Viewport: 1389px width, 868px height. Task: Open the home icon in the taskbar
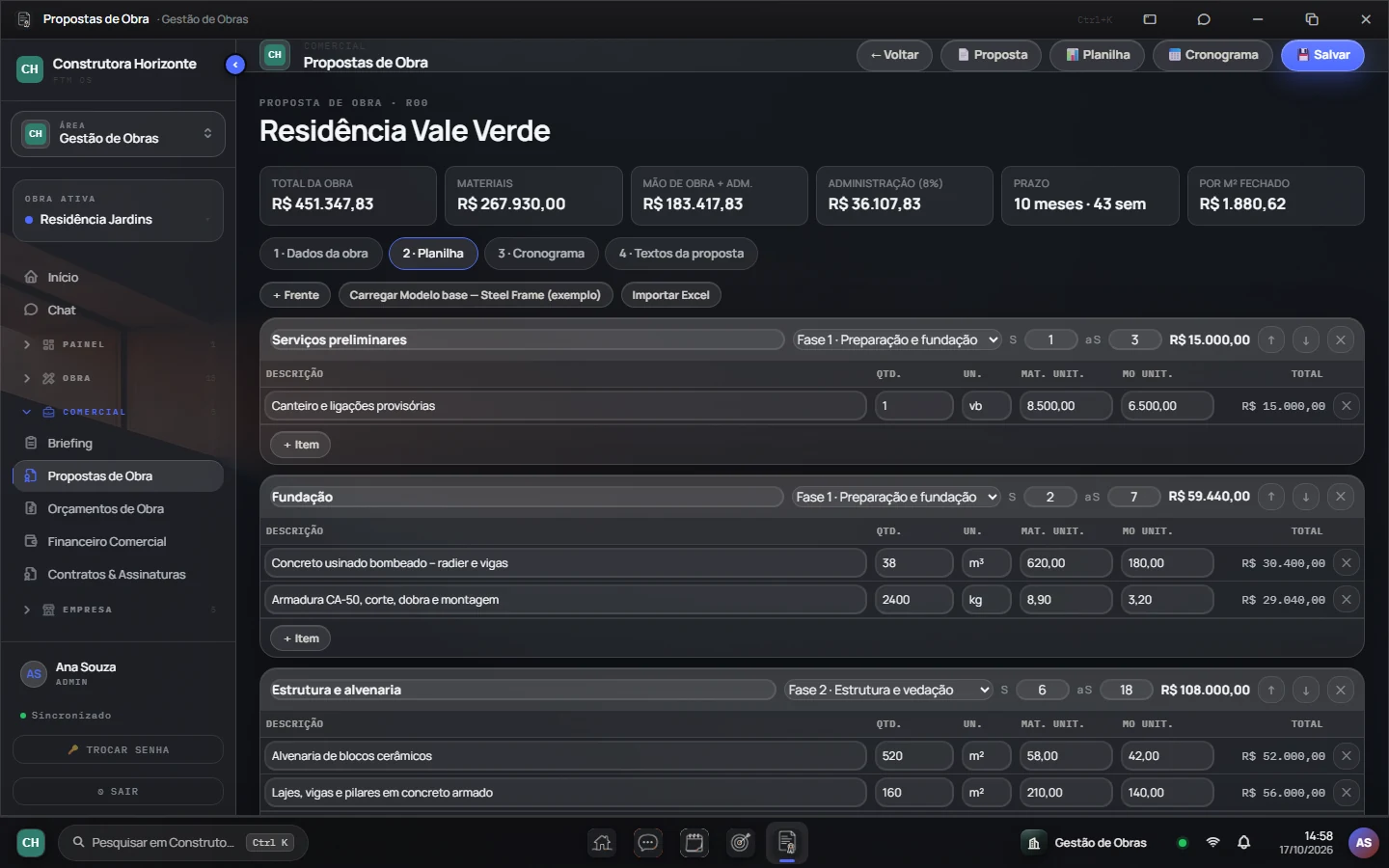coord(602,843)
